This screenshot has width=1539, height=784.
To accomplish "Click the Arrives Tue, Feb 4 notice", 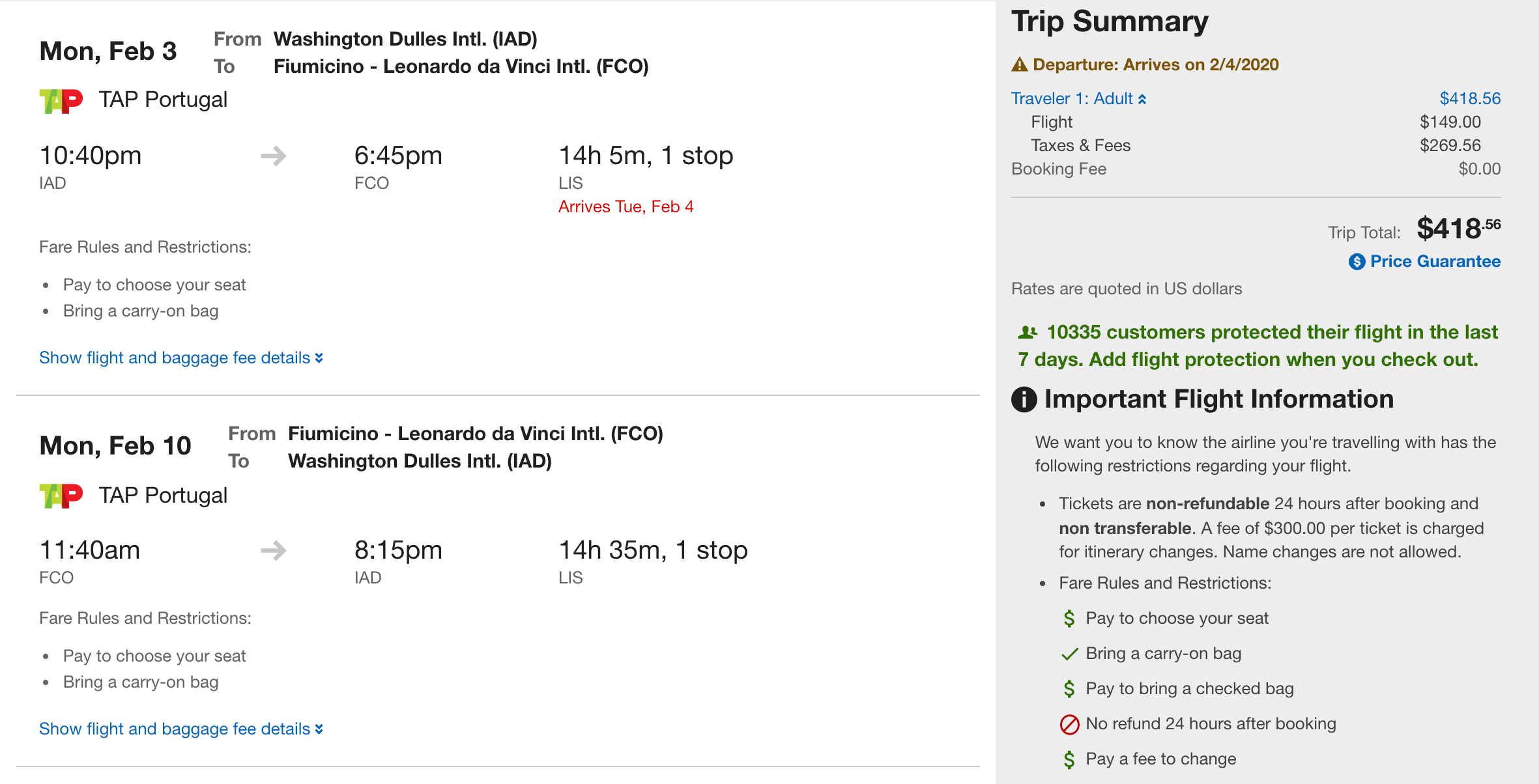I will [x=626, y=207].
